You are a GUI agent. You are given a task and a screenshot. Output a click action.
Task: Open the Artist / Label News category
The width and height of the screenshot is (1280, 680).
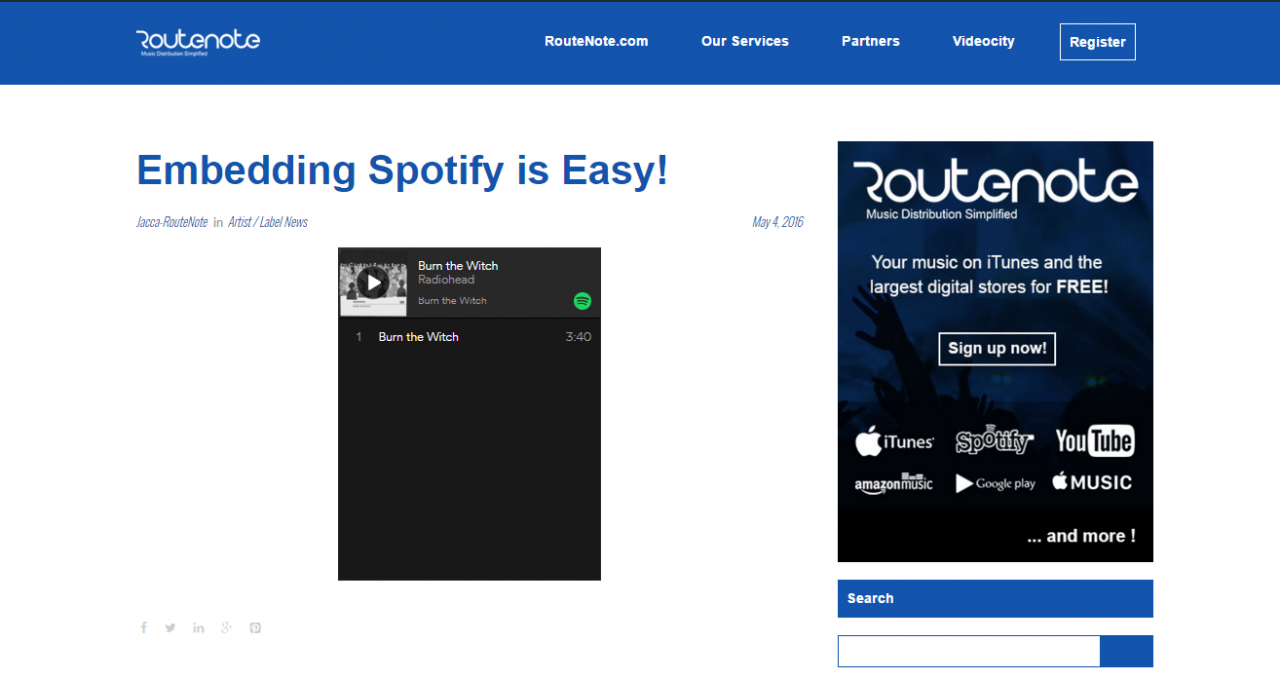268,221
